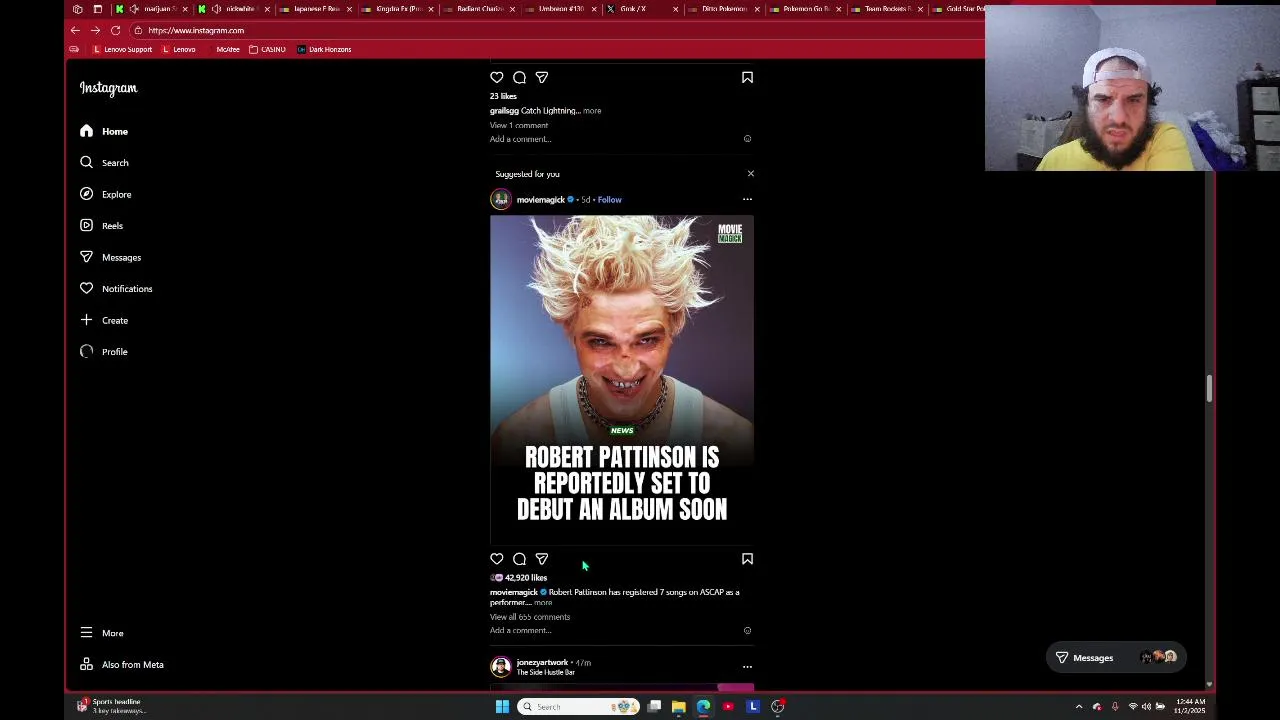Open moviemagick post options menu
1280x720 pixels.
click(747, 199)
